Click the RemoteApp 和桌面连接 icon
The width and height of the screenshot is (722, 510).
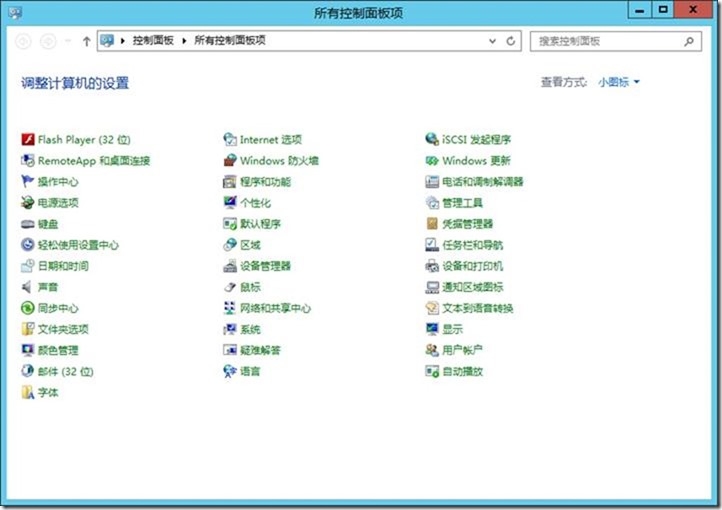[28, 161]
